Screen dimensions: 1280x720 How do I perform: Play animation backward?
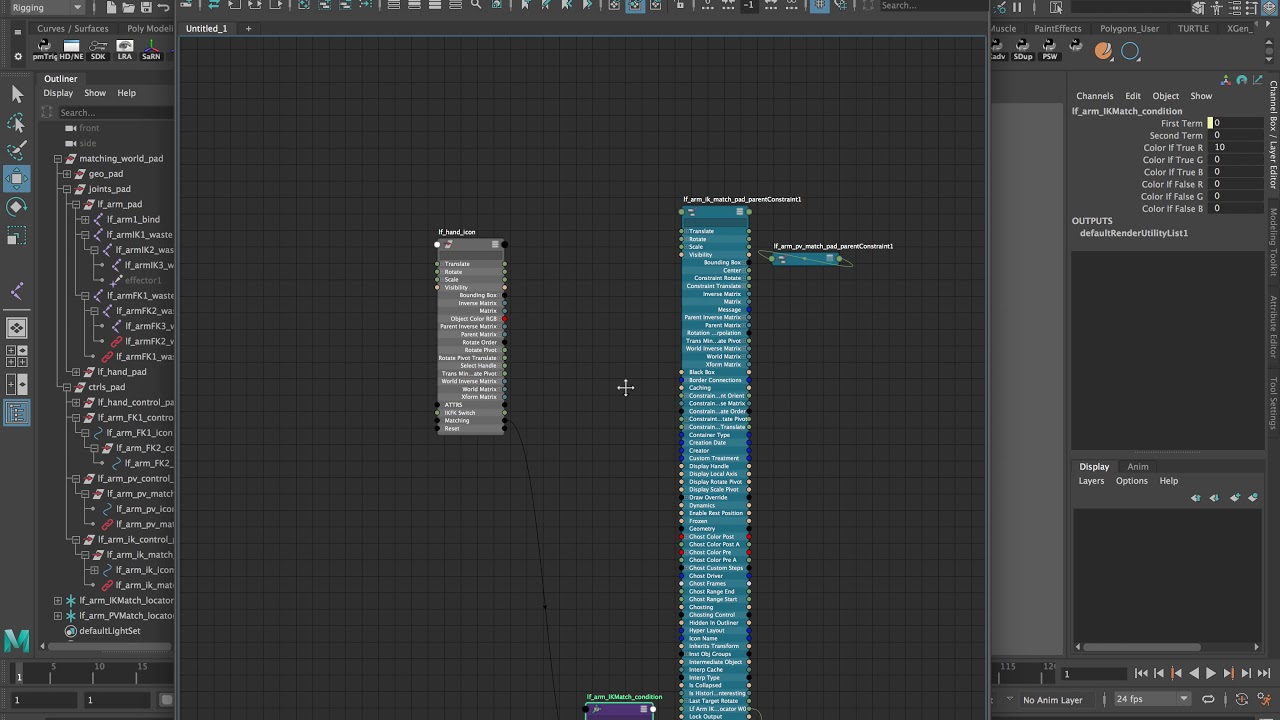tap(1193, 674)
